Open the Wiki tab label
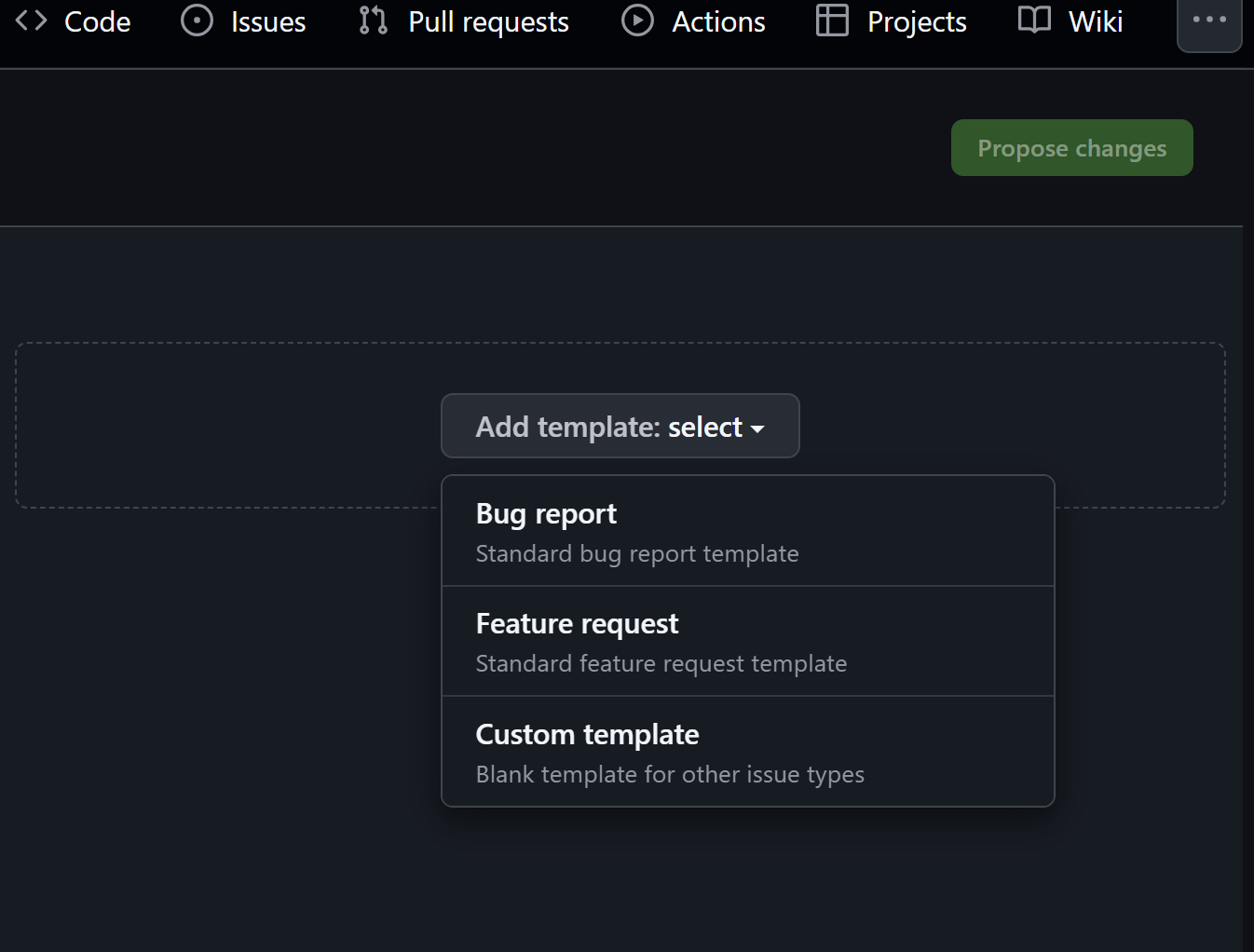Screen dimensions: 1254x952 point(1096,21)
